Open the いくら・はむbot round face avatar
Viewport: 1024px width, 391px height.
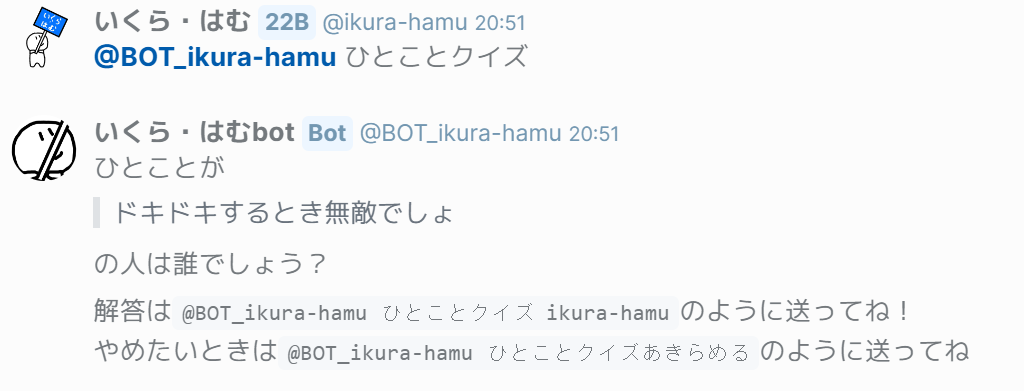(x=44, y=150)
